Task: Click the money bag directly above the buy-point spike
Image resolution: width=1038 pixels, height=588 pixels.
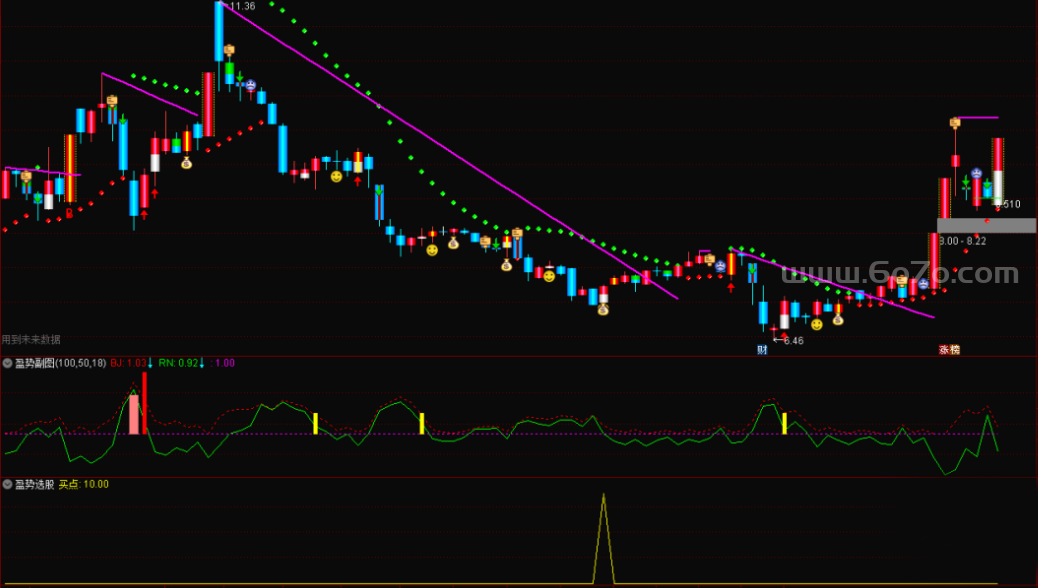Action: point(603,309)
